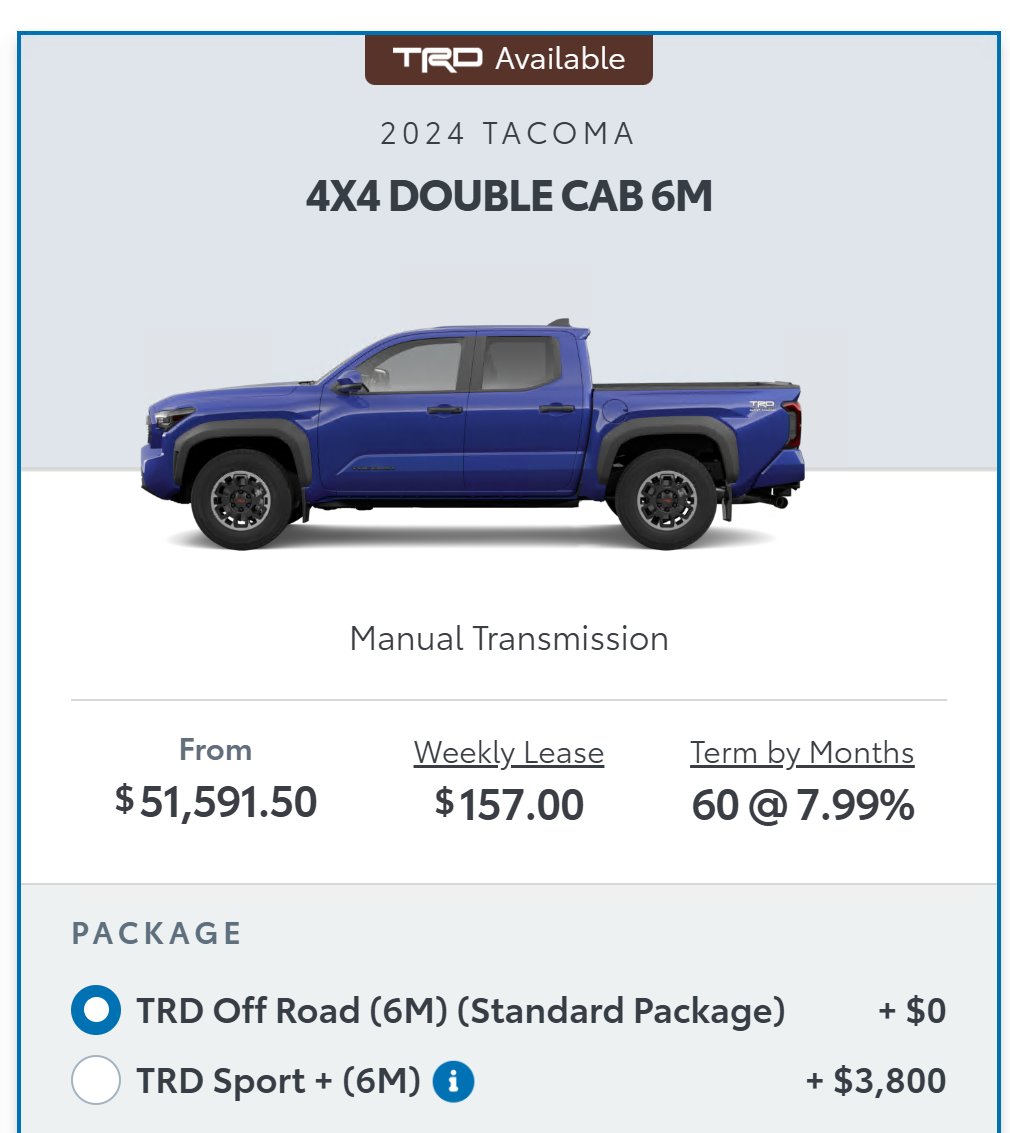Screen dimensions: 1010x1133
Task: Click the TRD Sport + info icon
Action: coord(453,1082)
